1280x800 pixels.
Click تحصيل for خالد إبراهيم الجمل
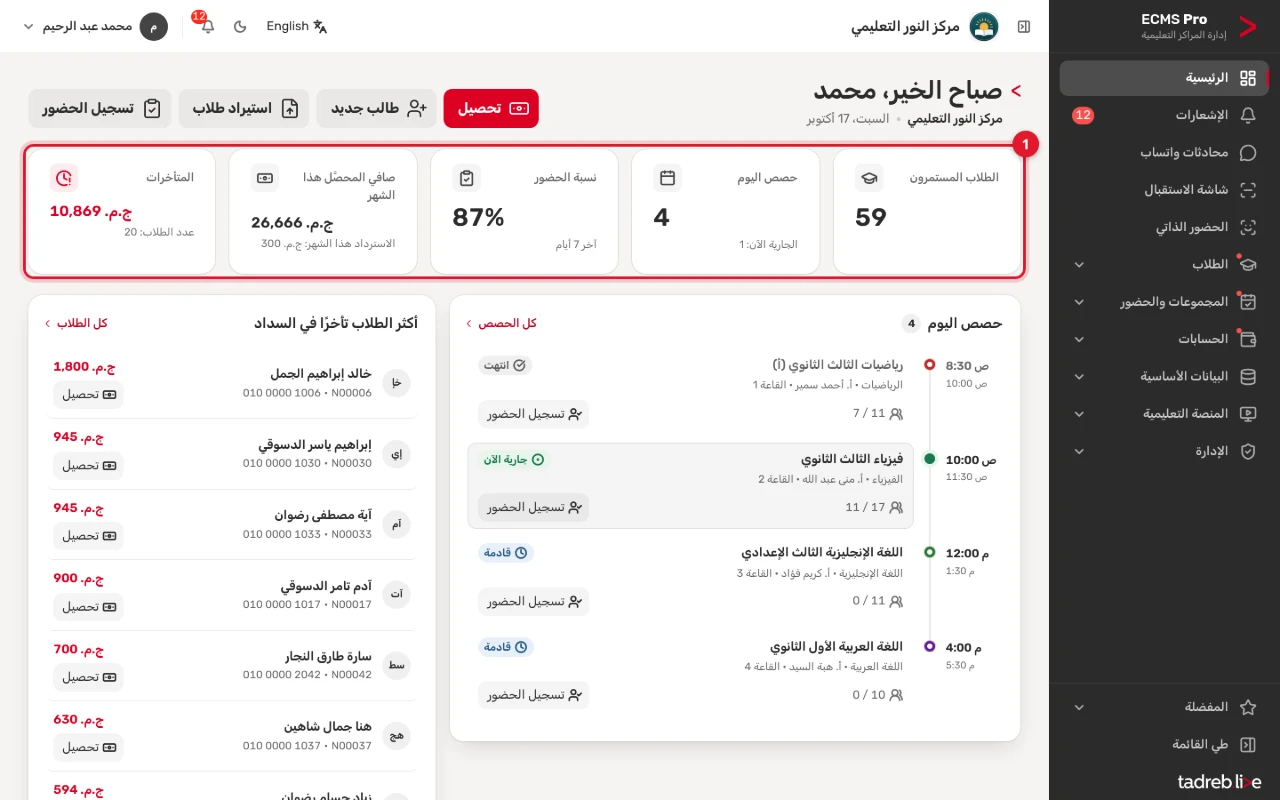click(89, 395)
